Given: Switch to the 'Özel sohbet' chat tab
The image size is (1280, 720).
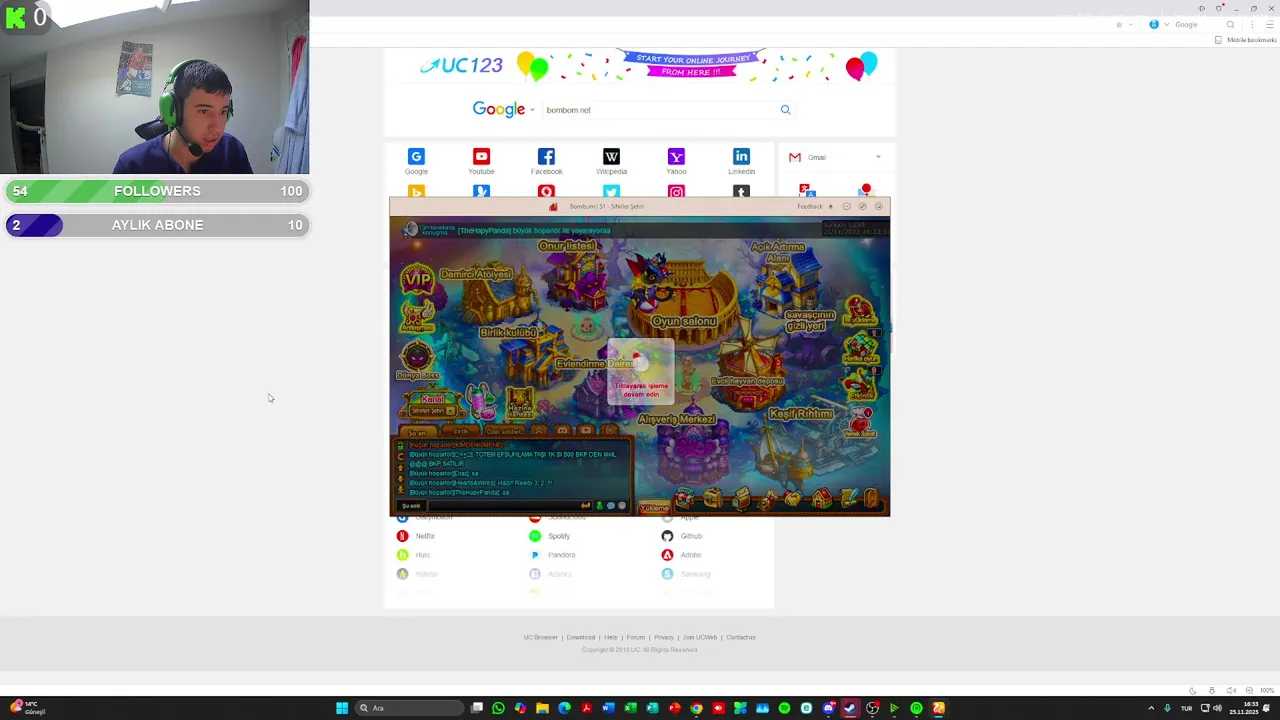Looking at the screenshot, I should 504,432.
